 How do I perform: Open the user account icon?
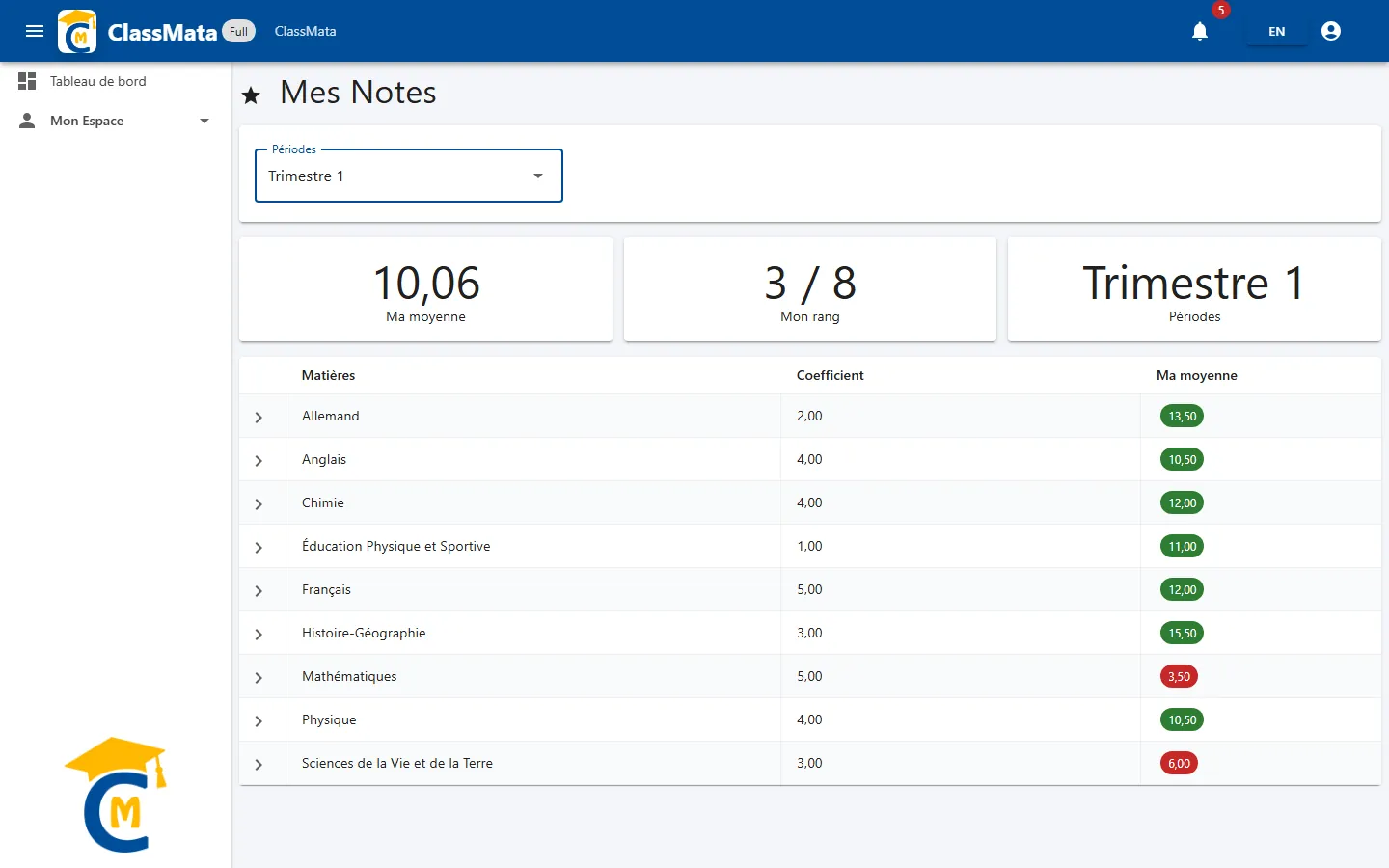click(1331, 31)
